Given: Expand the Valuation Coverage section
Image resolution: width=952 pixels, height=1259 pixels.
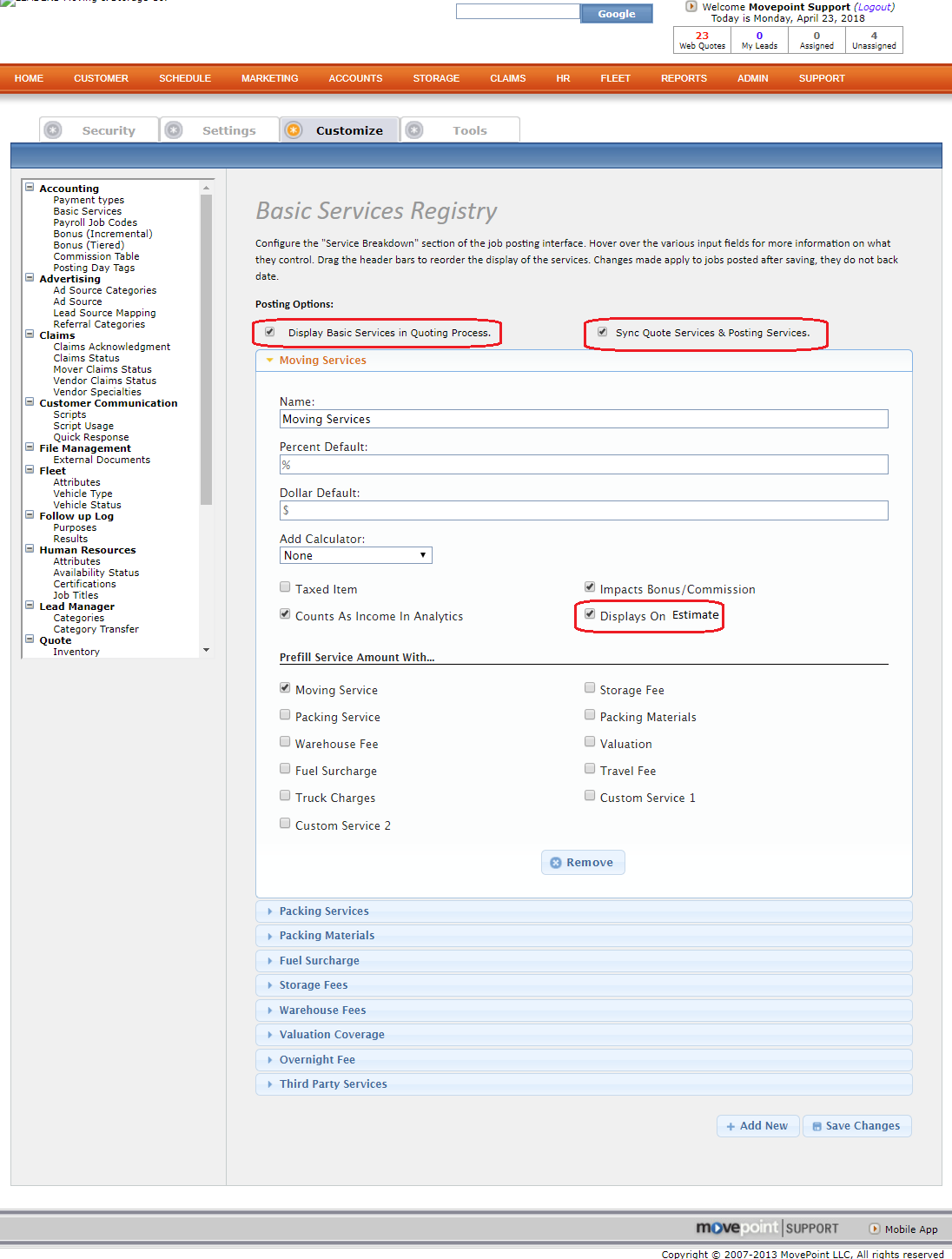Looking at the screenshot, I should coord(331,1035).
